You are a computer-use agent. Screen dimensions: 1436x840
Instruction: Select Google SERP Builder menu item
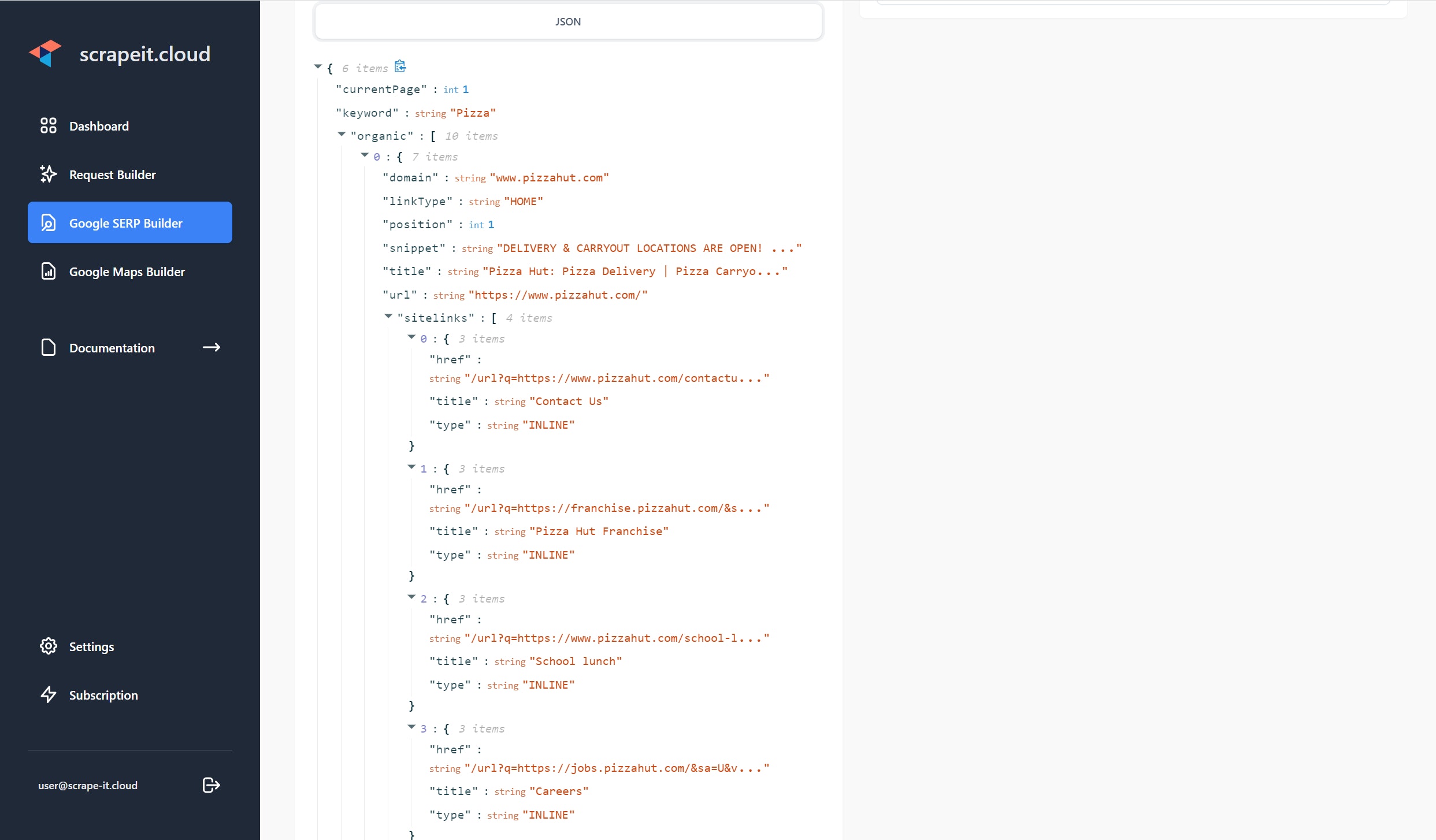click(130, 222)
